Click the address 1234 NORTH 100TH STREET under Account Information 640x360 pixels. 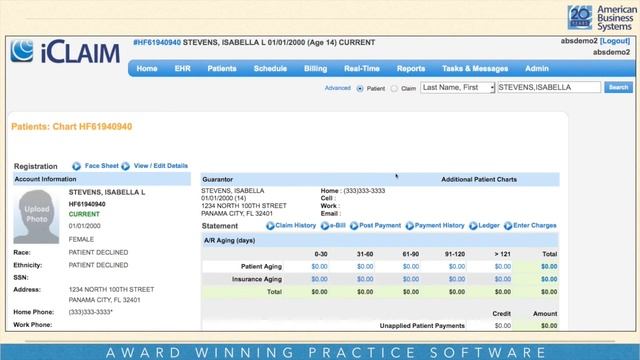[x=111, y=289]
